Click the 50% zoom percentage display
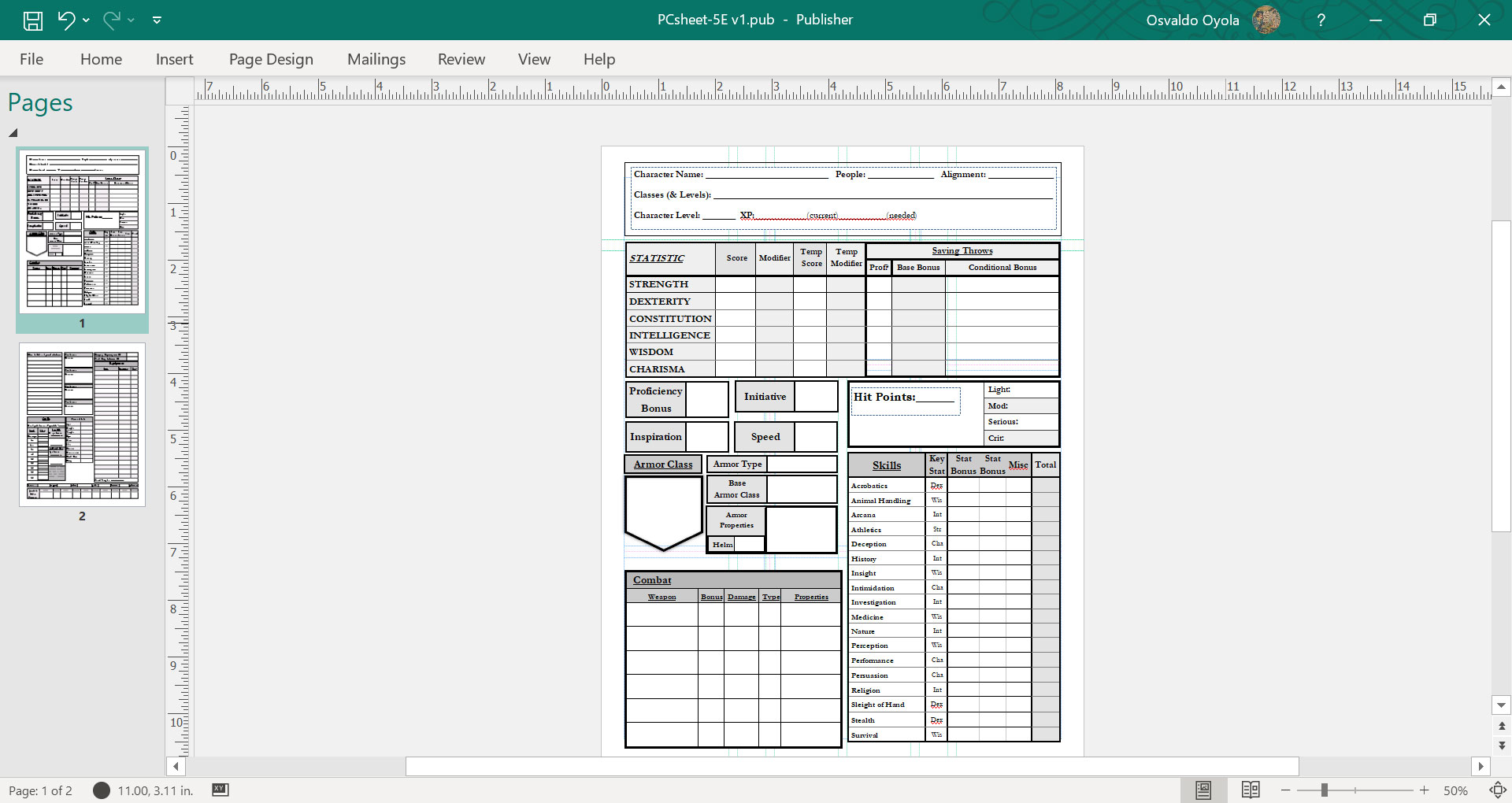The image size is (1512, 803). (x=1456, y=790)
